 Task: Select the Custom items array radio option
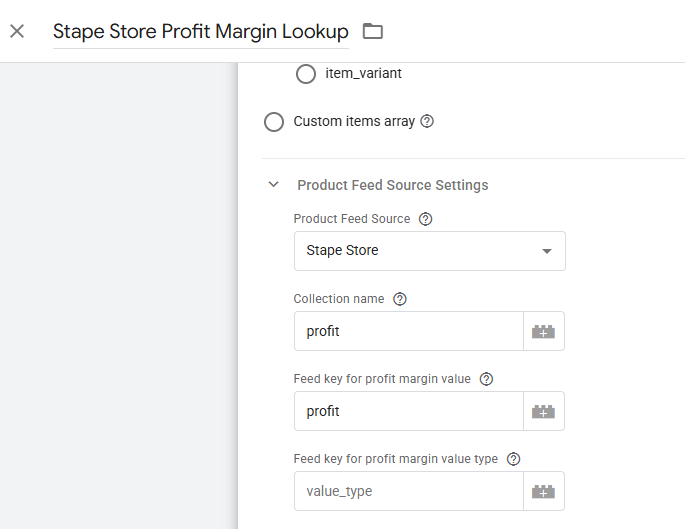[274, 122]
